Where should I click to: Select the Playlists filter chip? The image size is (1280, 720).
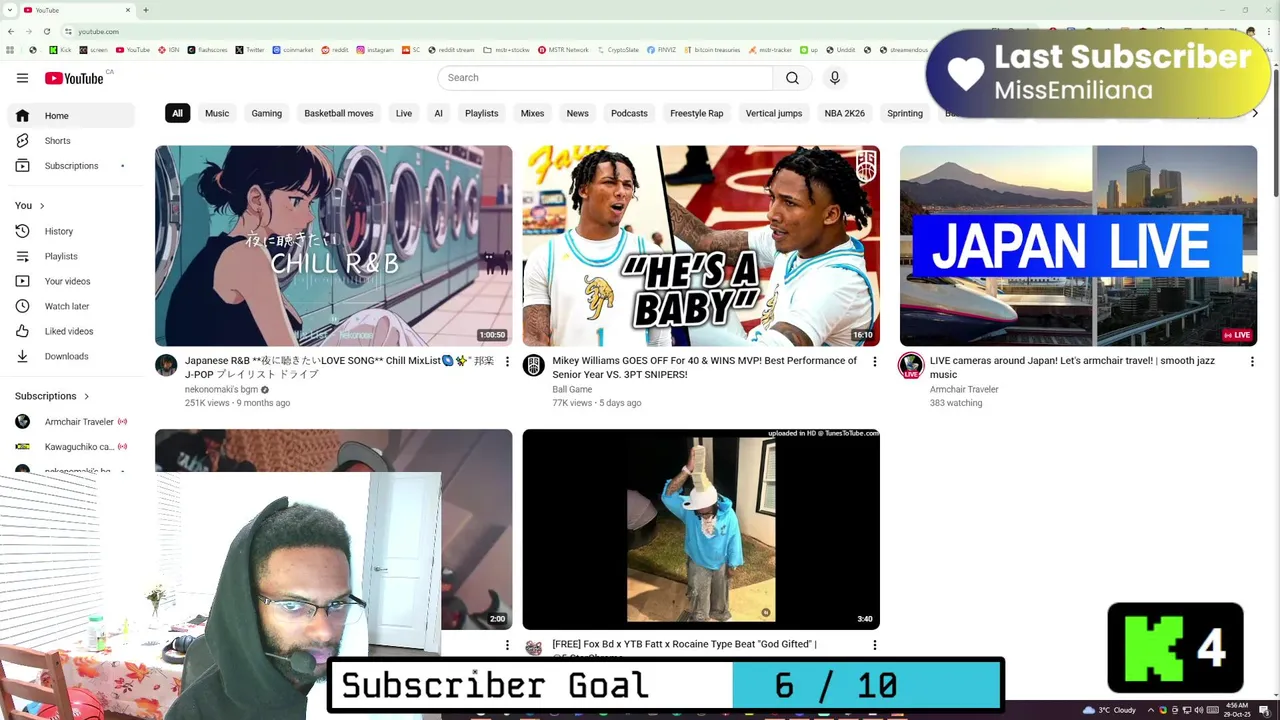coord(481,113)
